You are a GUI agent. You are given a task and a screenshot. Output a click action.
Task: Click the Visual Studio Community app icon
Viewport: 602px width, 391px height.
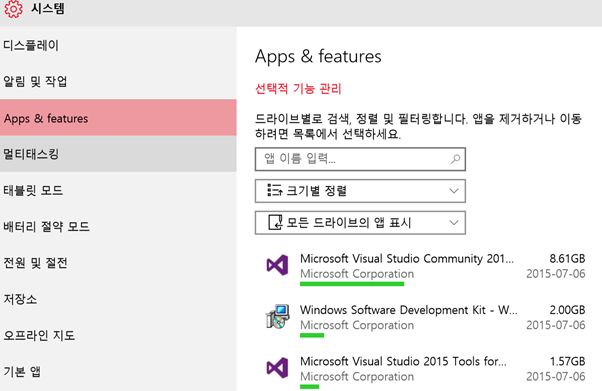click(277, 265)
